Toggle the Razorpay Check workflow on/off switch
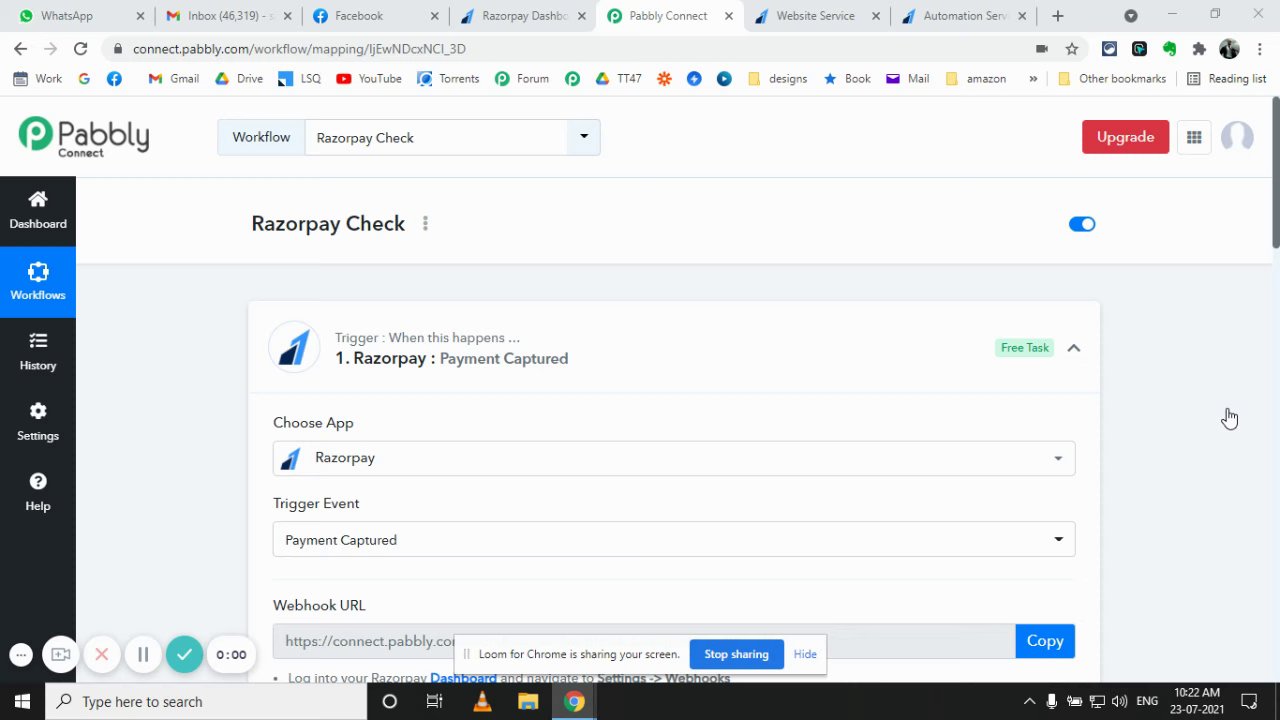The width and height of the screenshot is (1280, 720). [x=1082, y=224]
